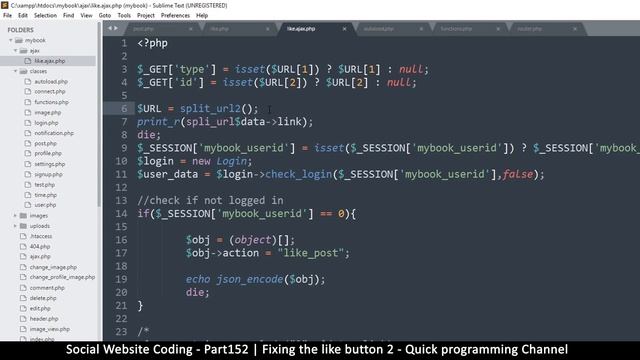Viewport: 640px width, 360px height.
Task: Click check_login on line 11
Action: pyautogui.click(x=298, y=174)
